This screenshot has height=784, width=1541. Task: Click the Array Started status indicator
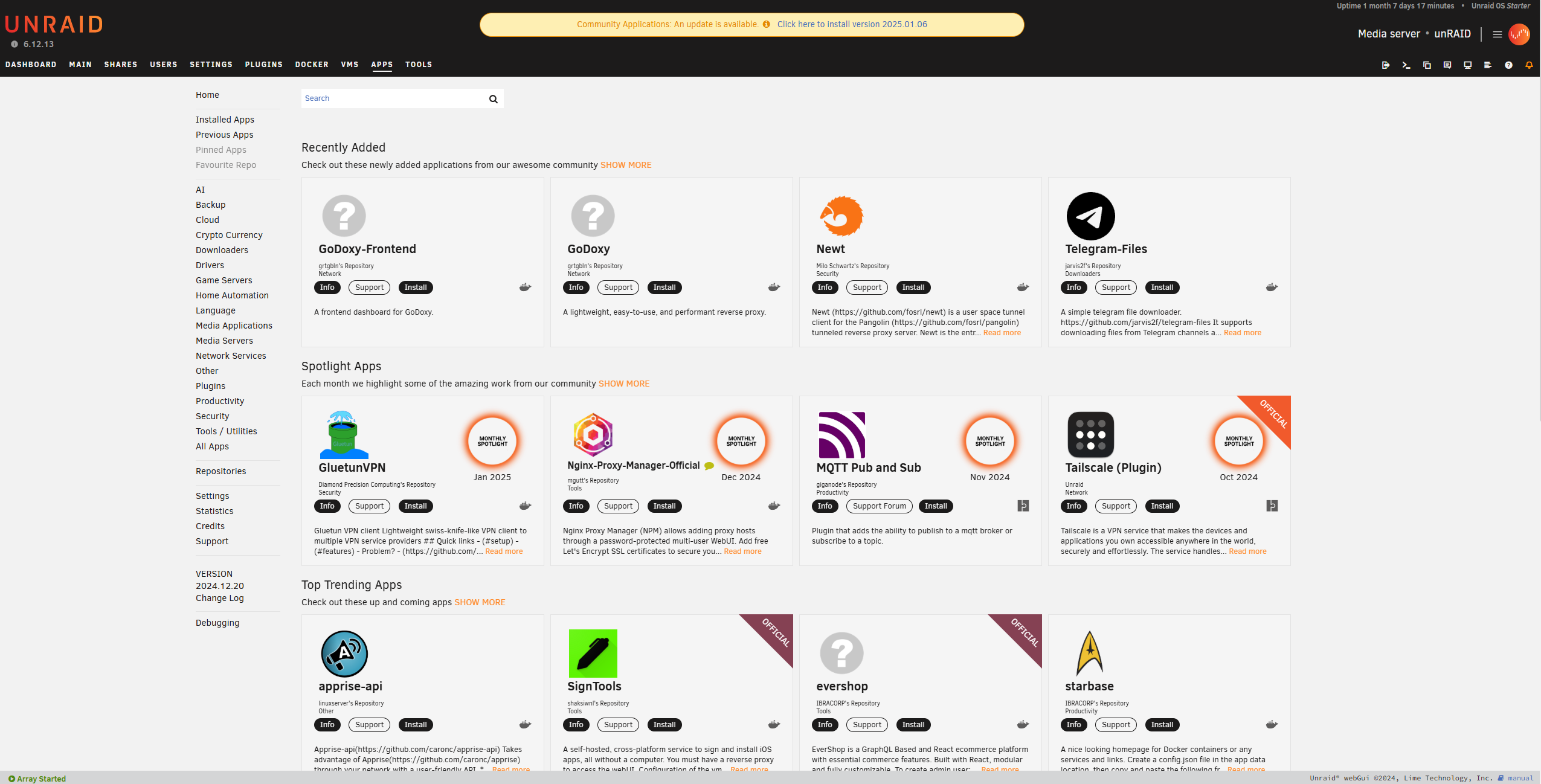[x=37, y=779]
